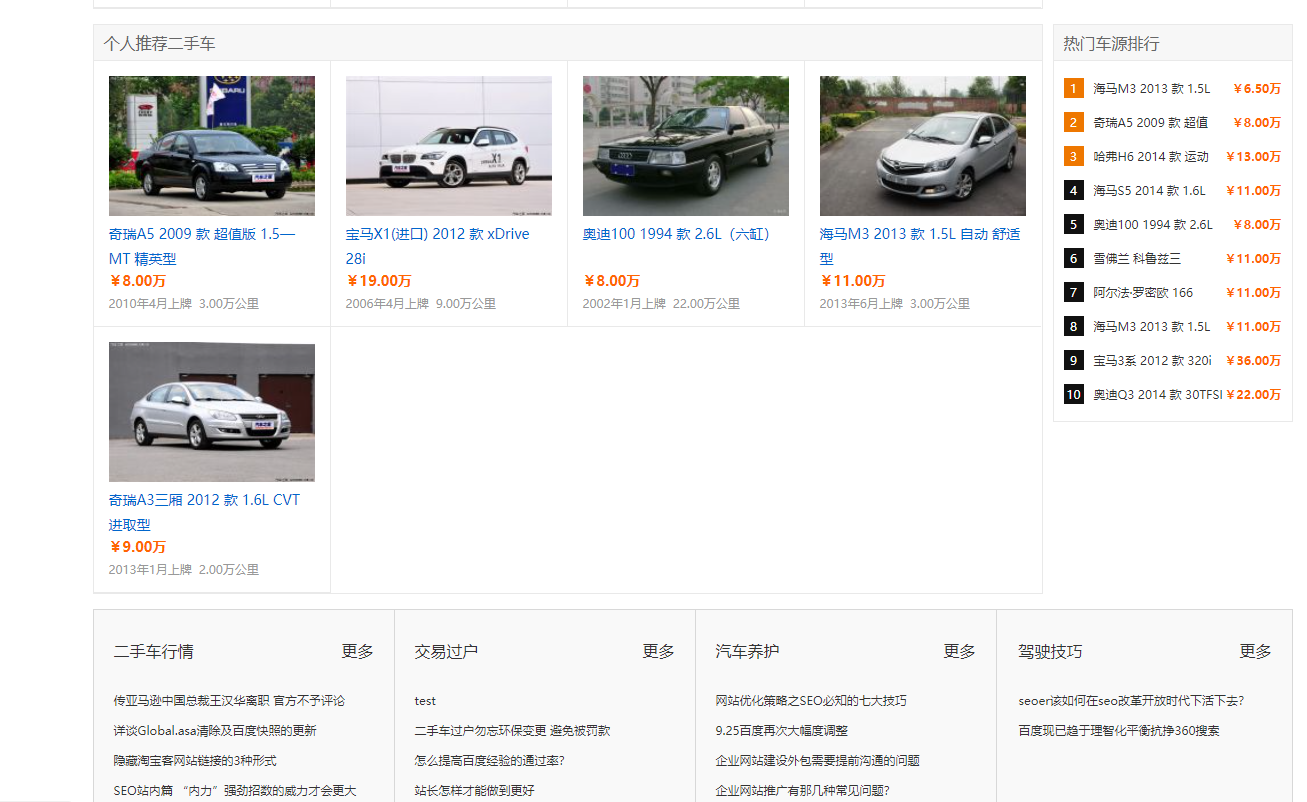The width and height of the screenshot is (1307, 802).
Task: Click the 海马M3 silver sedan photo
Action: click(922, 145)
